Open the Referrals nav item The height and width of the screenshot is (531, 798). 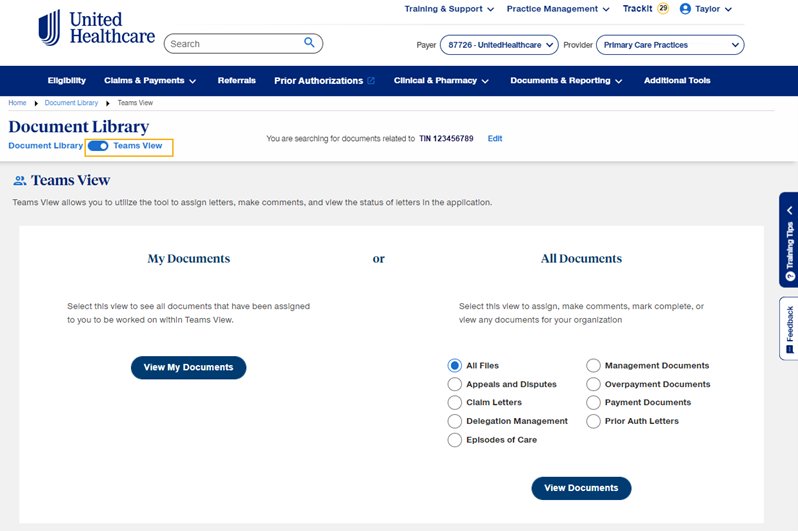[237, 80]
